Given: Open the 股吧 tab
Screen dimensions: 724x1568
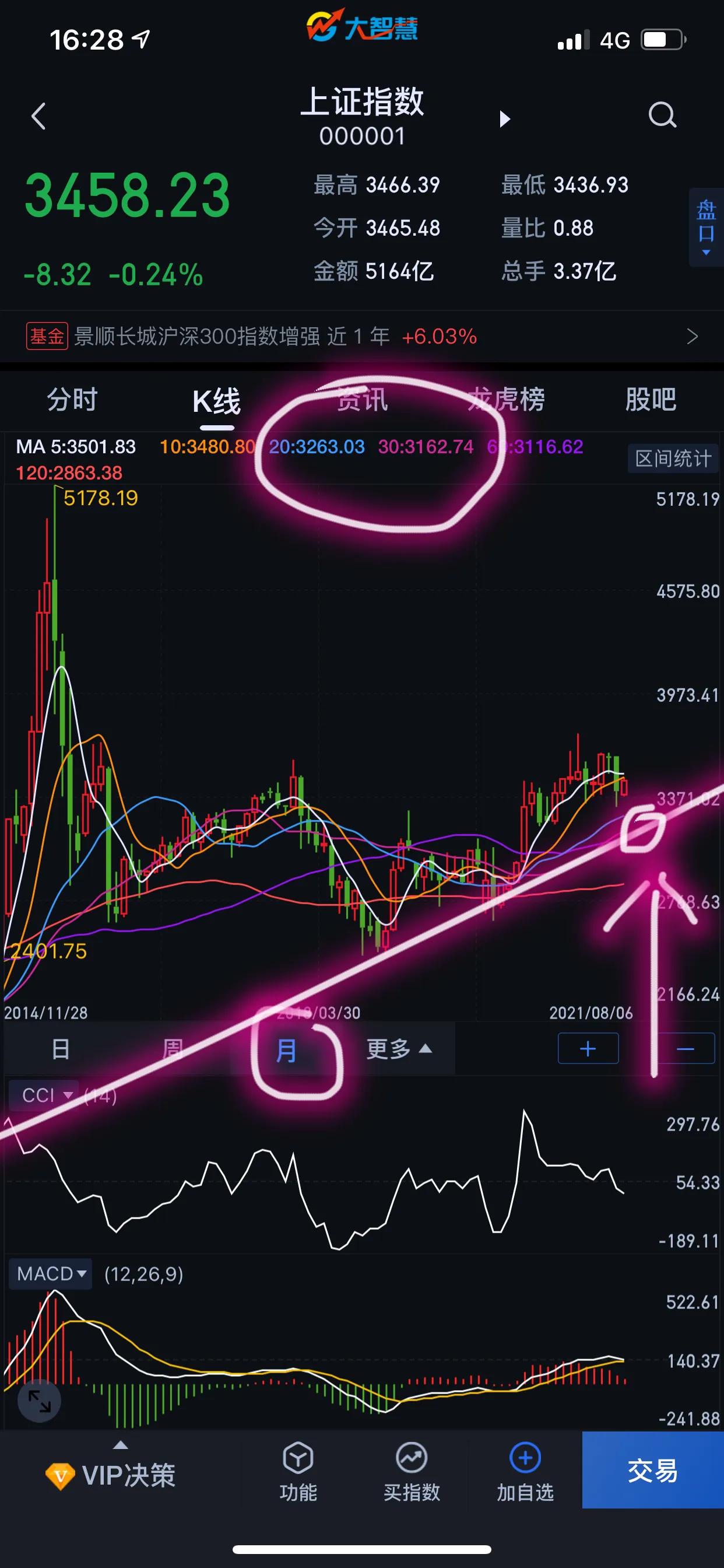Looking at the screenshot, I should pyautogui.click(x=651, y=400).
